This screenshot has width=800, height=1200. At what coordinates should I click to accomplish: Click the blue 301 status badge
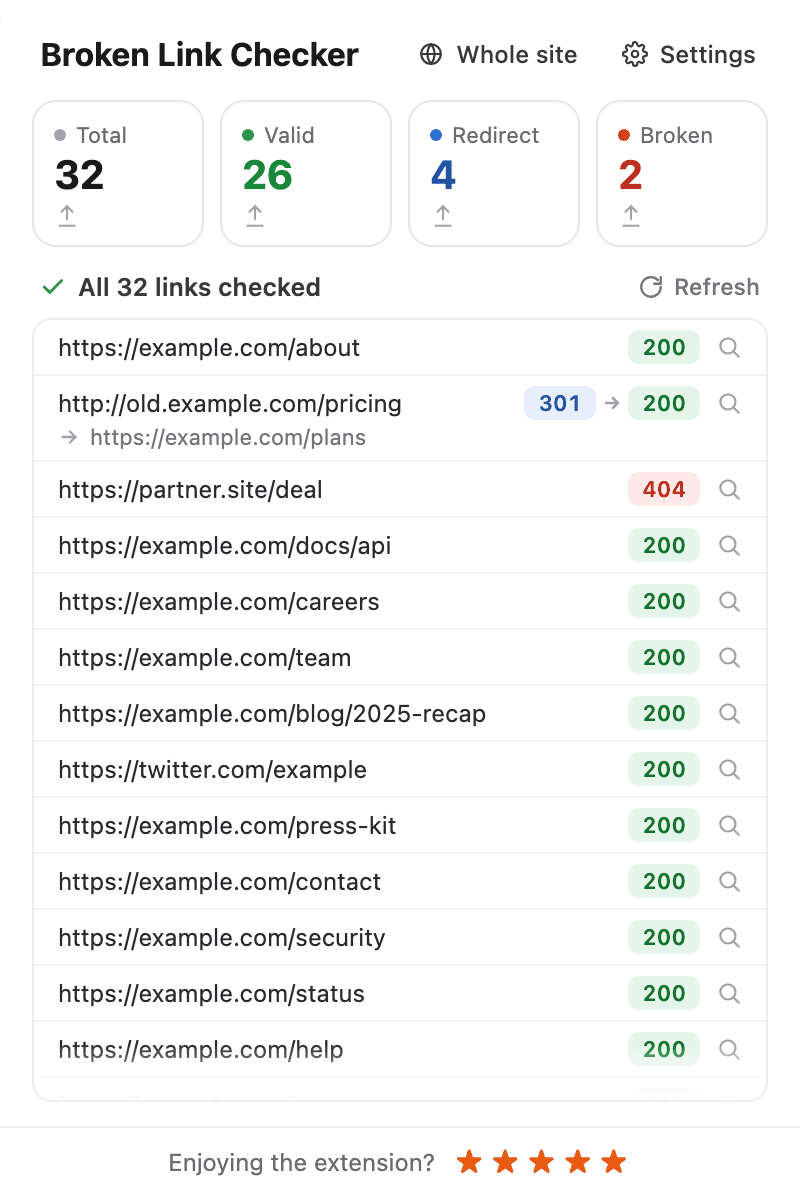[560, 404]
